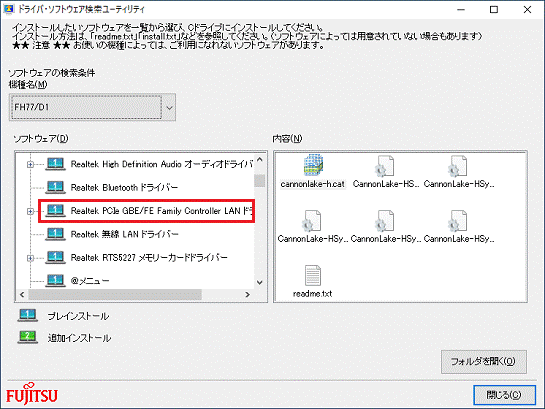
Task: Open the cannonlake-h.cat file icon
Action: pyautogui.click(x=313, y=165)
